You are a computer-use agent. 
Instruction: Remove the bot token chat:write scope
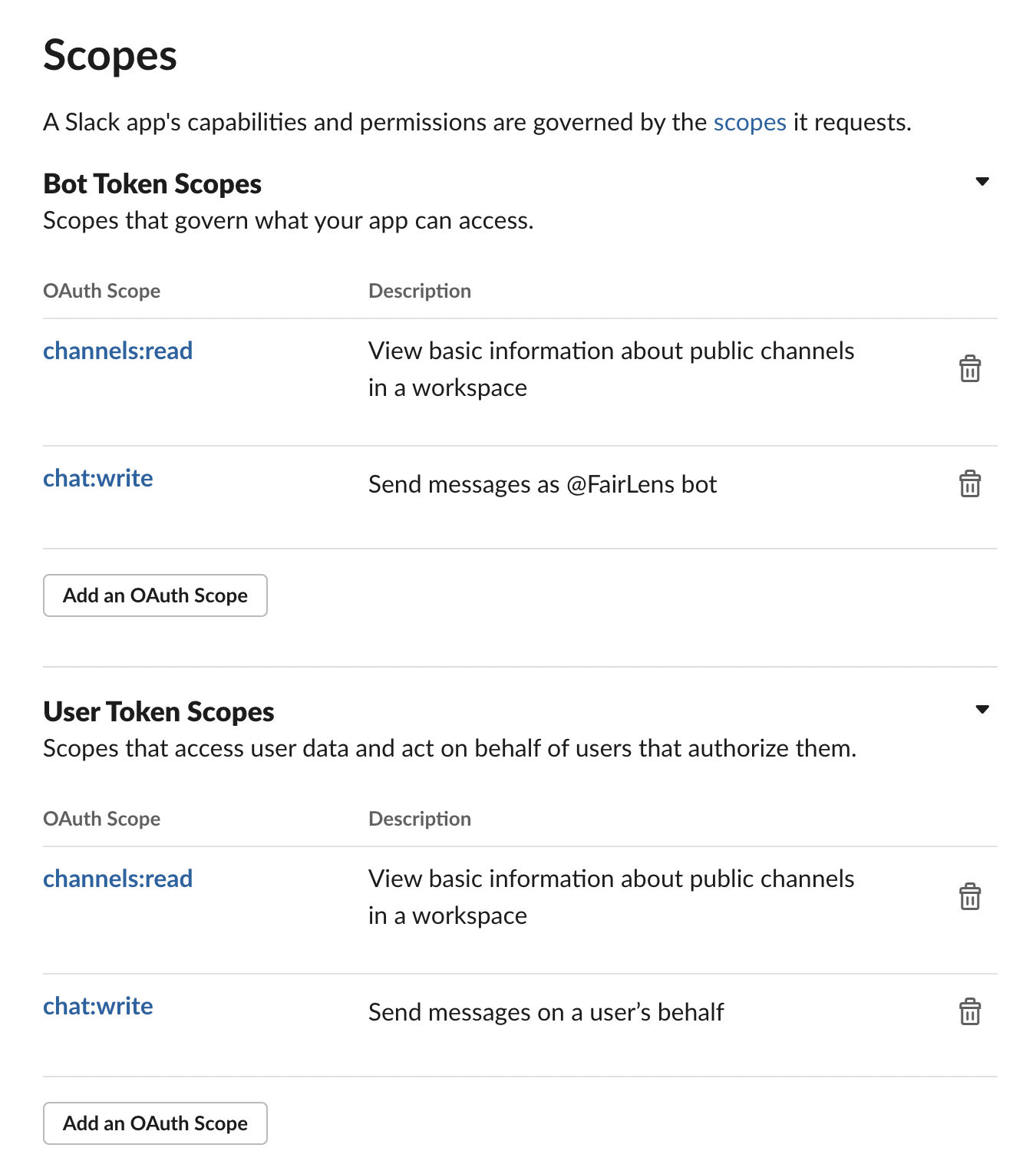click(x=970, y=484)
